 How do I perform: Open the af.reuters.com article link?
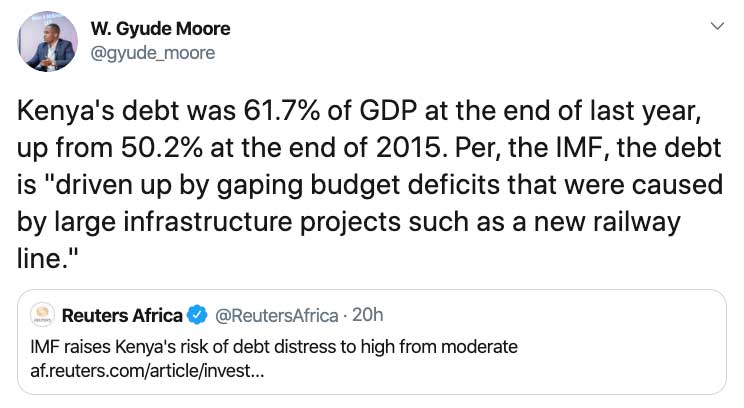click(147, 371)
